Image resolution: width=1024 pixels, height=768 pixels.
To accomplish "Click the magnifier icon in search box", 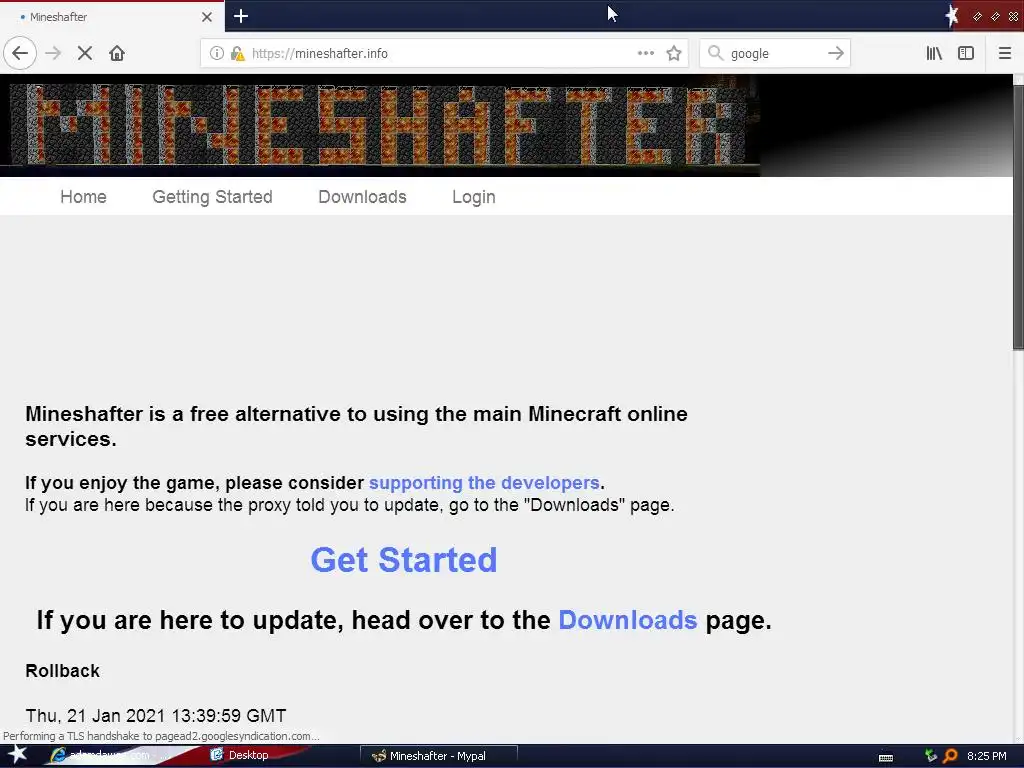I will (x=716, y=53).
